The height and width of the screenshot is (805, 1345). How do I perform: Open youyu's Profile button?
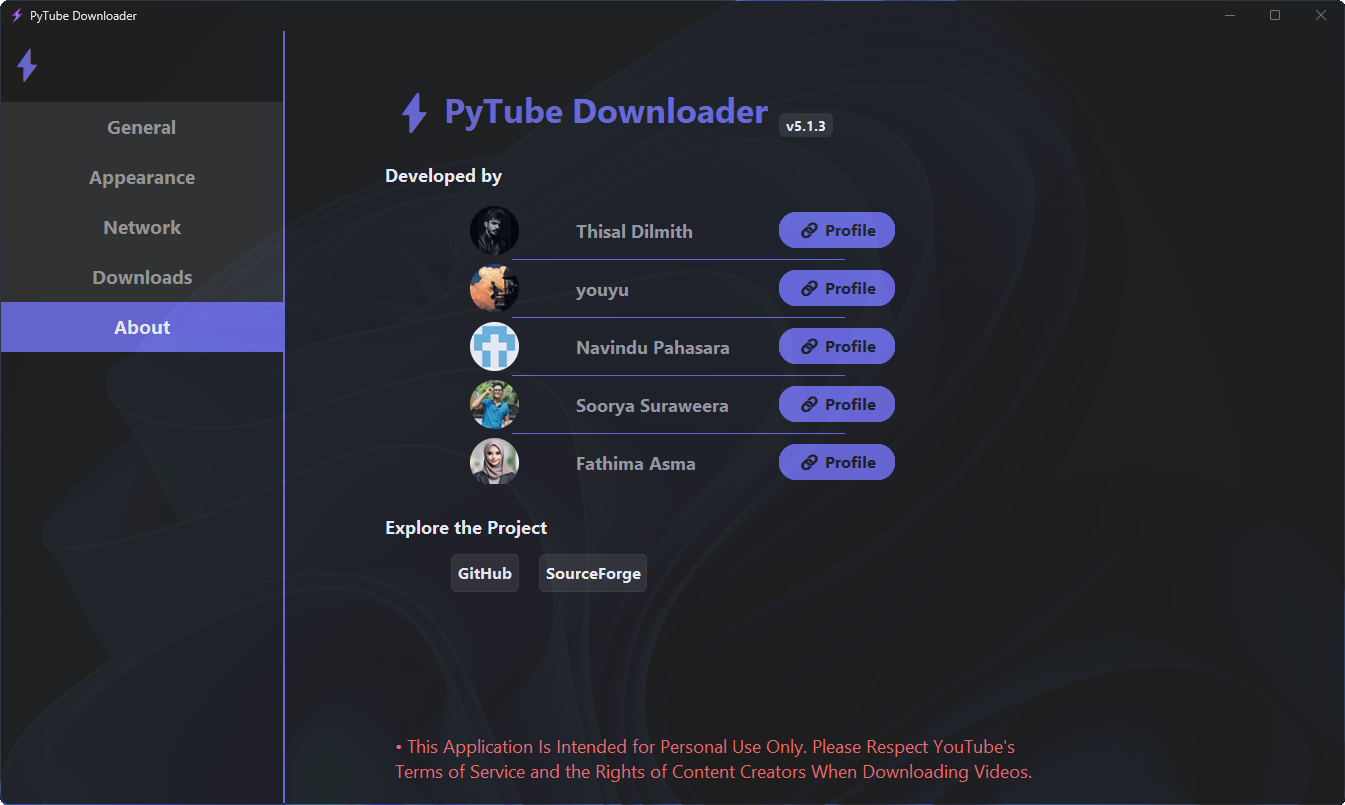click(837, 288)
